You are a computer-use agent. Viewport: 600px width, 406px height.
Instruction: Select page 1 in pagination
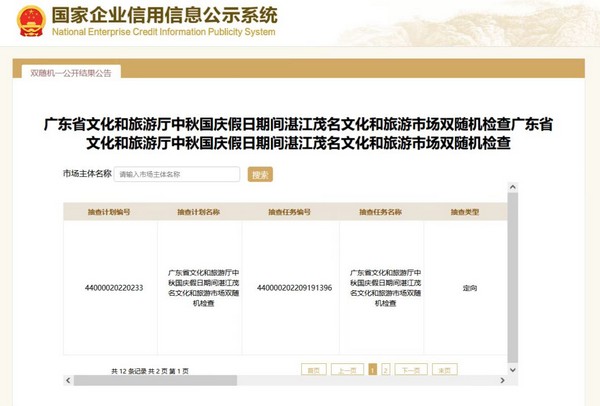pos(373,369)
